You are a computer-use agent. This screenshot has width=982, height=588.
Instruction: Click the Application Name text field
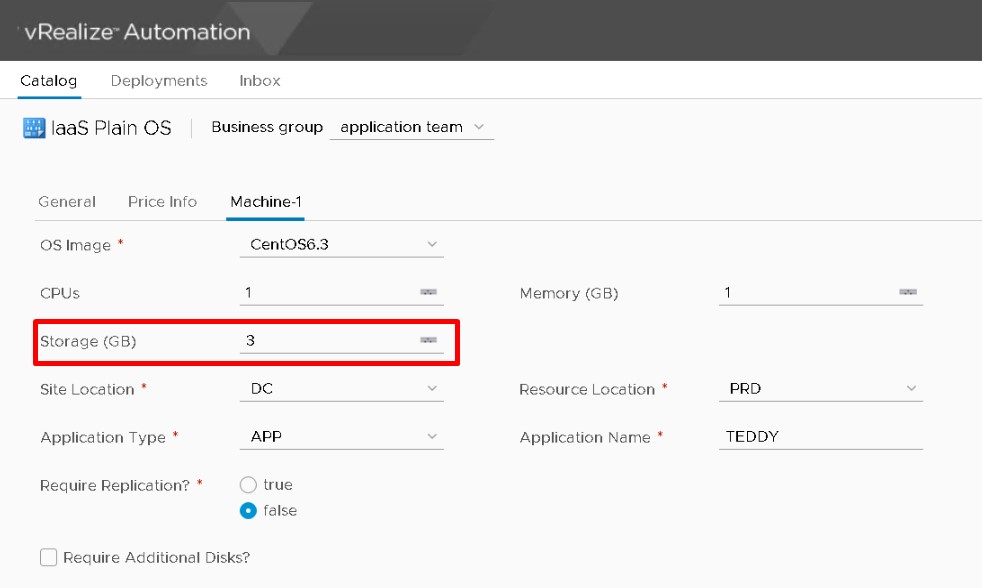pyautogui.click(x=820, y=437)
